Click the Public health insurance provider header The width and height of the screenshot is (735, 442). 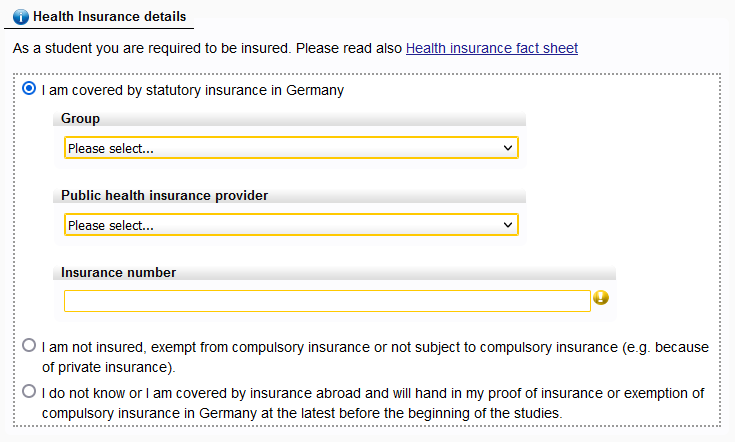[165, 195]
